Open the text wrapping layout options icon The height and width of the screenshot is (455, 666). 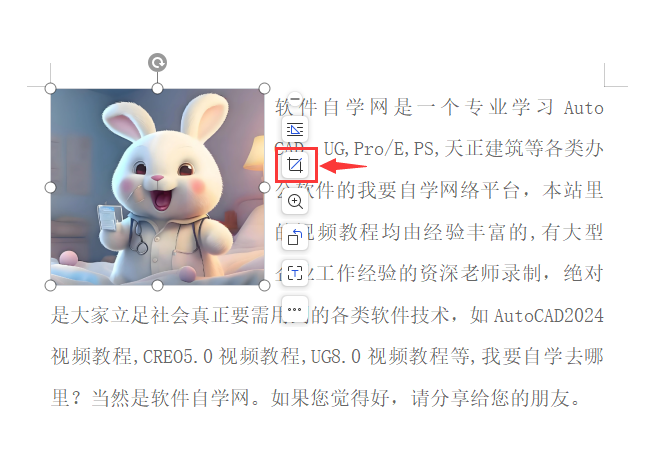coord(295,130)
